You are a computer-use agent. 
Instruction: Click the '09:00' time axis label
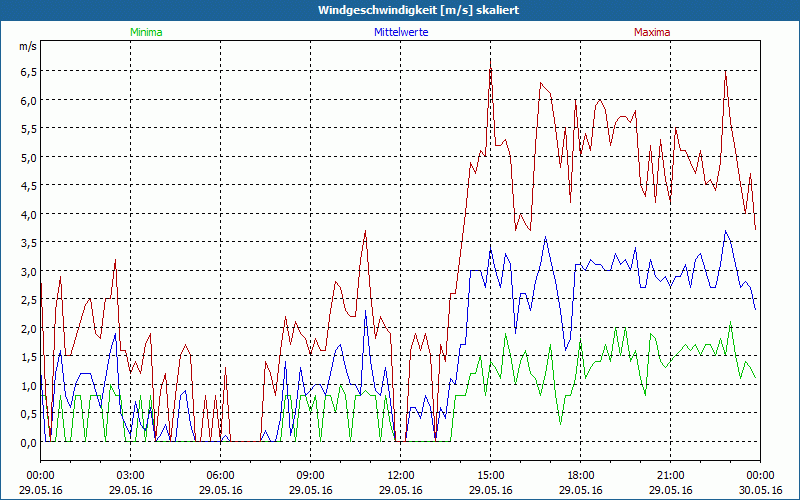tap(310, 476)
